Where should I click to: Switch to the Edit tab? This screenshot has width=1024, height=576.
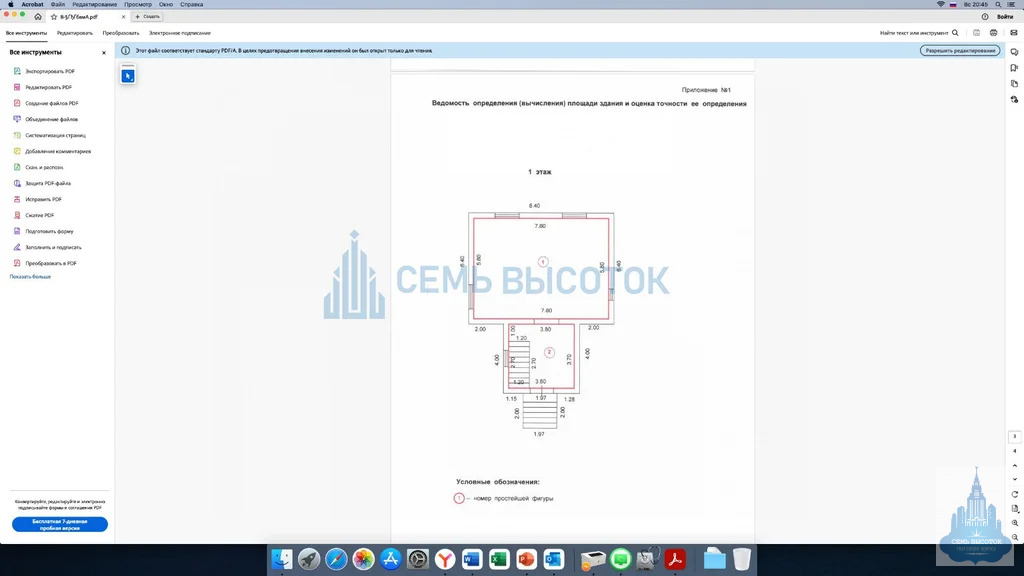[74, 33]
